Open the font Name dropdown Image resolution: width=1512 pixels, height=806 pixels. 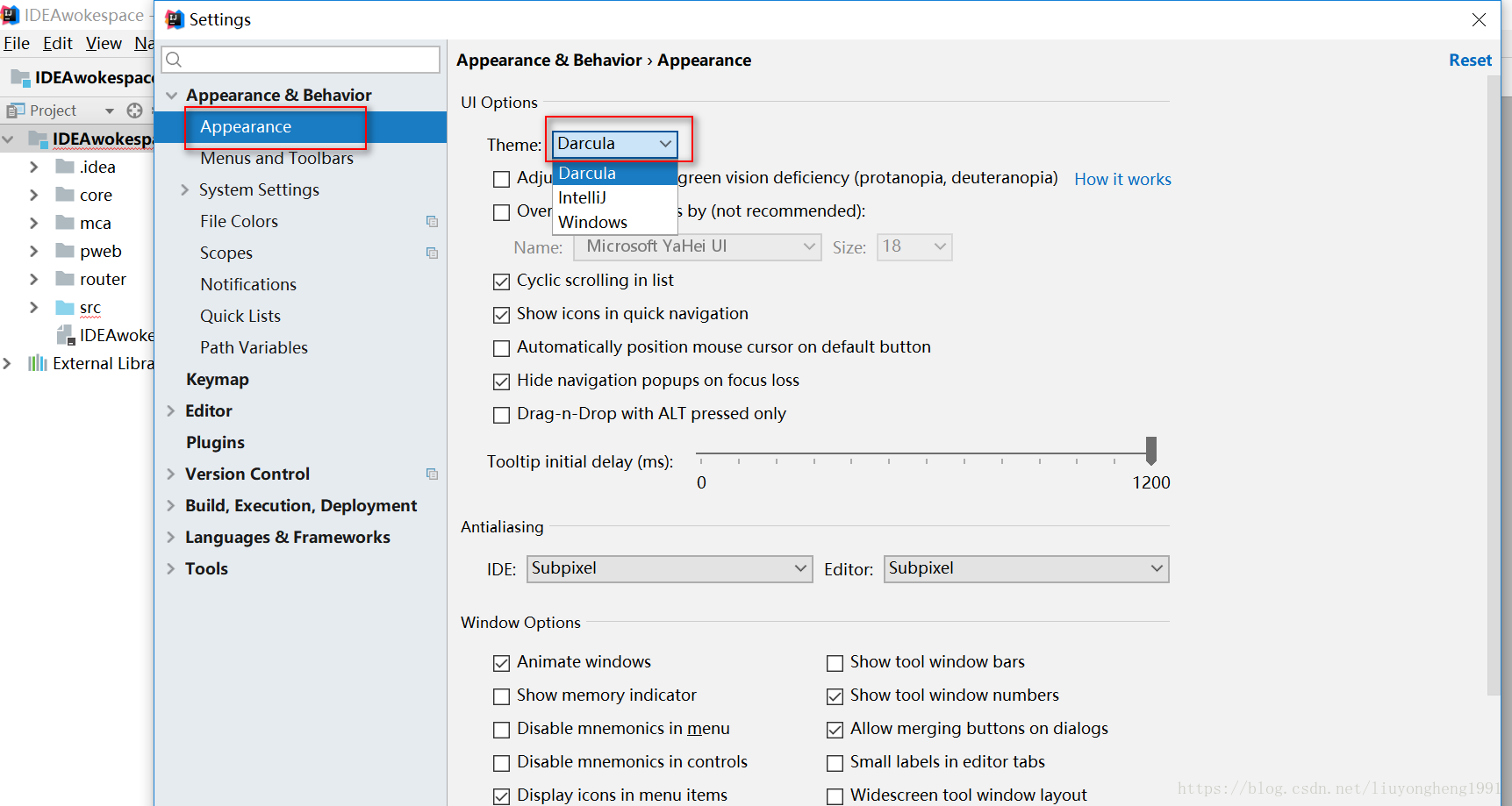click(697, 246)
